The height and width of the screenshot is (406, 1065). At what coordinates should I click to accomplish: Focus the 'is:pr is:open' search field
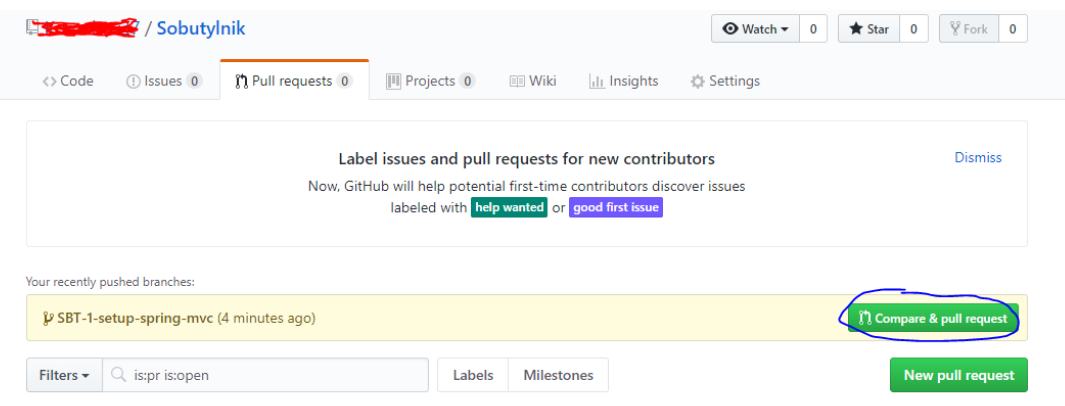pos(266,375)
